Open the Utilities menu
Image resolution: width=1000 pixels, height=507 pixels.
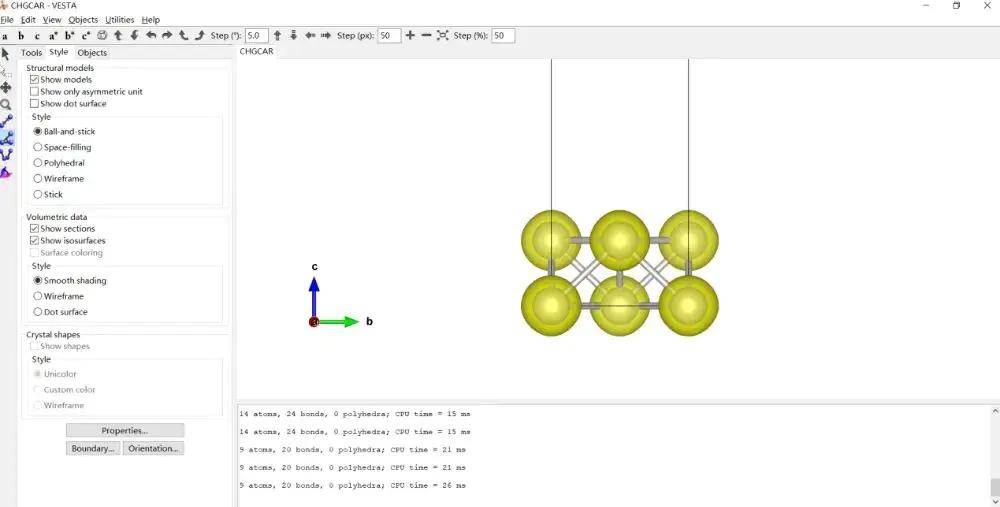pos(120,20)
